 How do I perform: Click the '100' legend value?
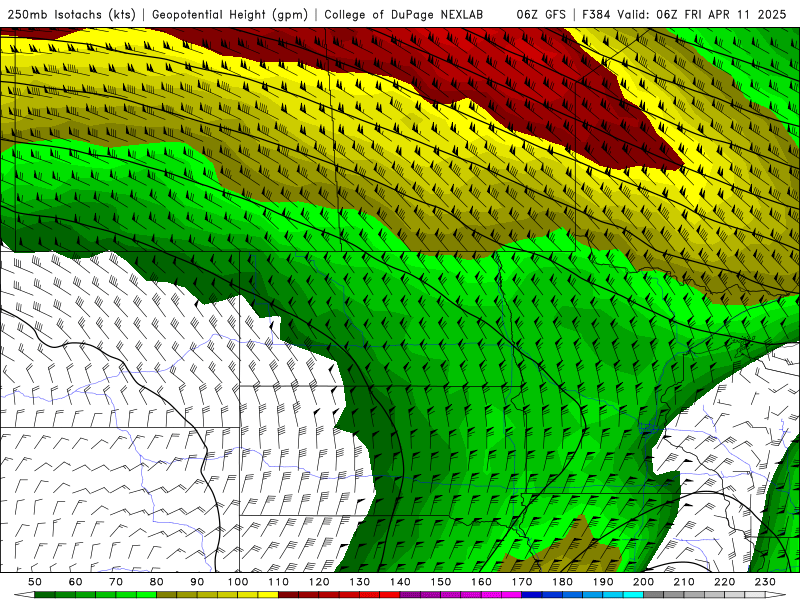point(238,582)
